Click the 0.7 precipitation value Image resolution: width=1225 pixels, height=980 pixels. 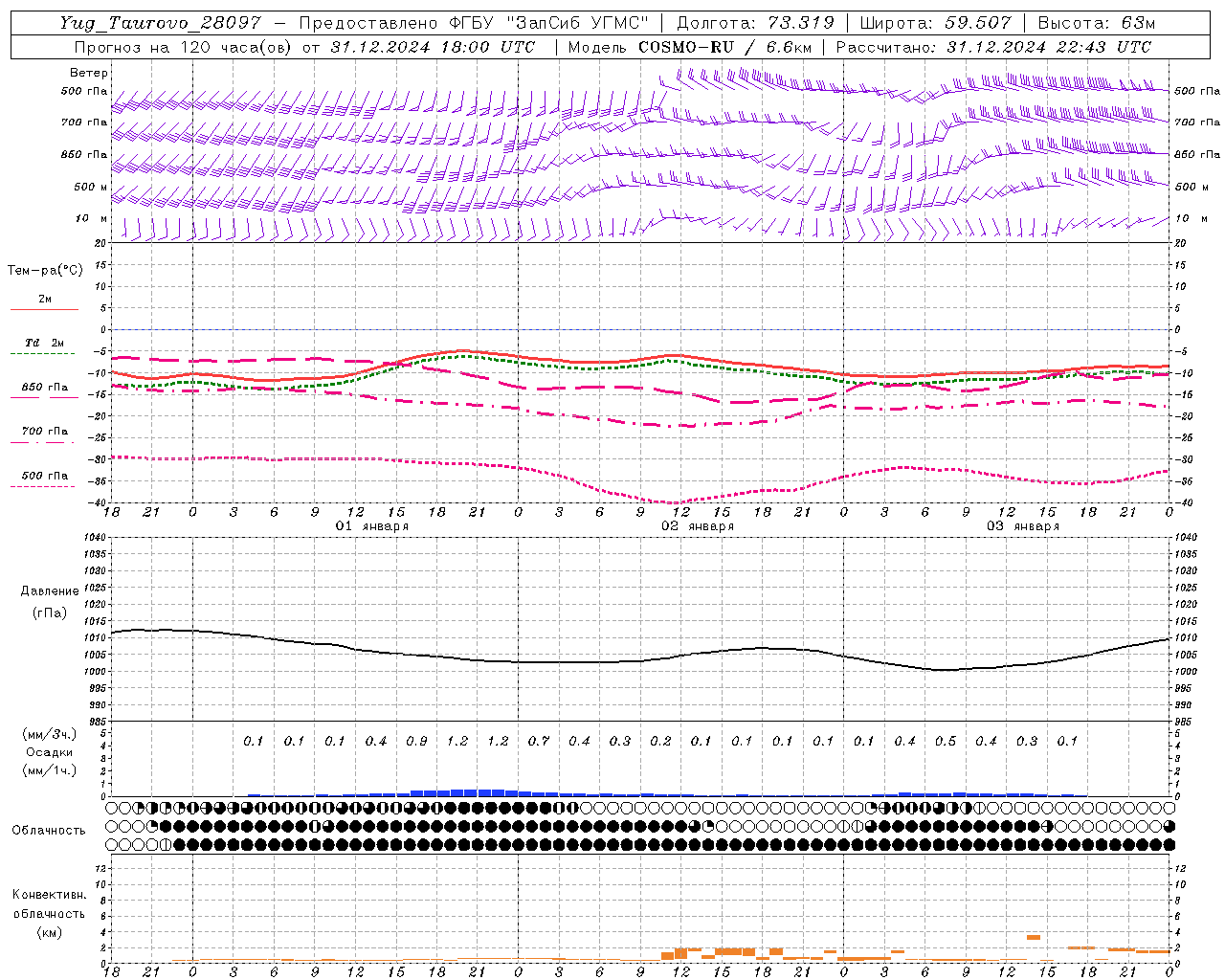coord(539,741)
